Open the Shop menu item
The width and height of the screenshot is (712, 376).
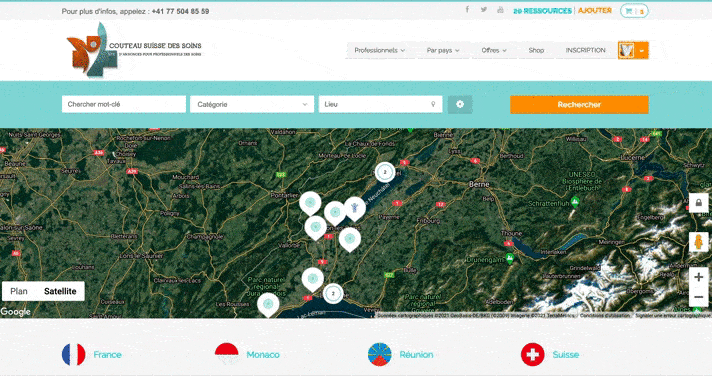coord(536,50)
